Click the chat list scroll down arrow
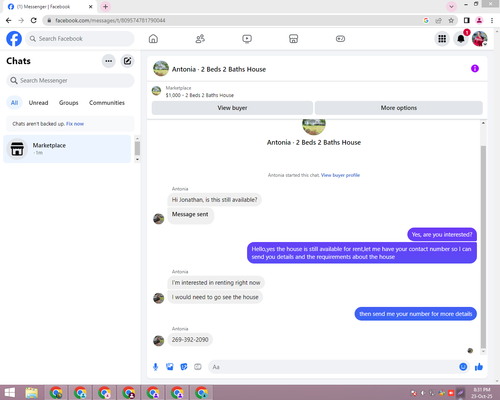Screen dimensions: 500x400 pos(137,160)
